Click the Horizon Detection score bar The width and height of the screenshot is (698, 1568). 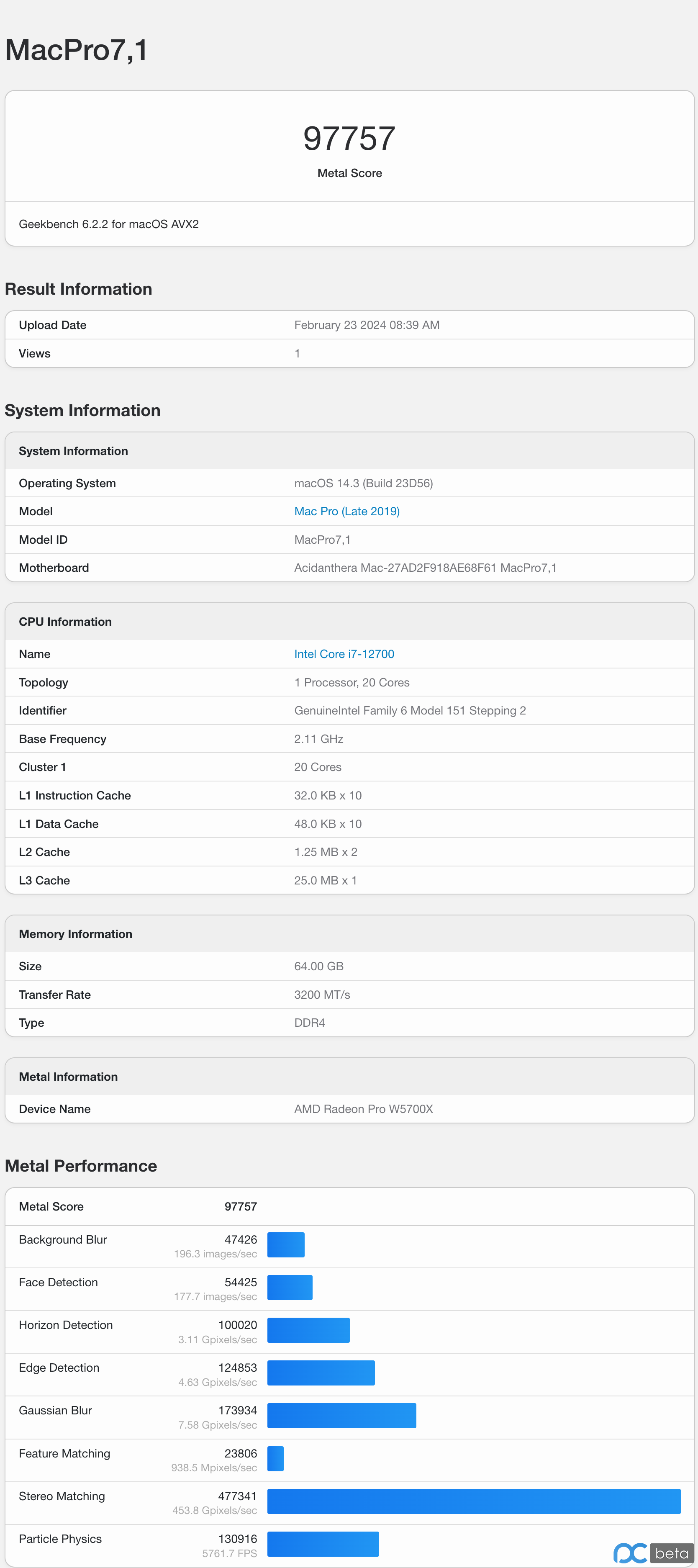coord(308,1330)
